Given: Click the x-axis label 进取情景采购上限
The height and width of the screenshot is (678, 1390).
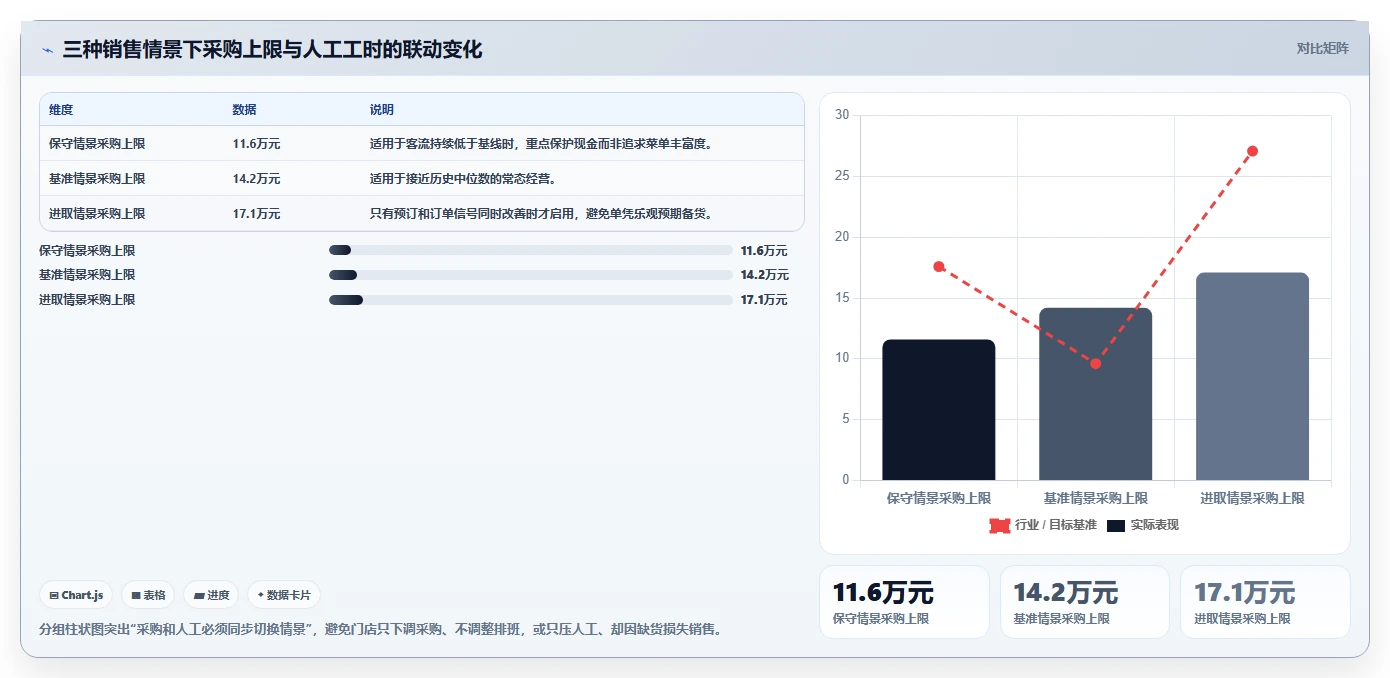Looking at the screenshot, I should coord(1253,498).
